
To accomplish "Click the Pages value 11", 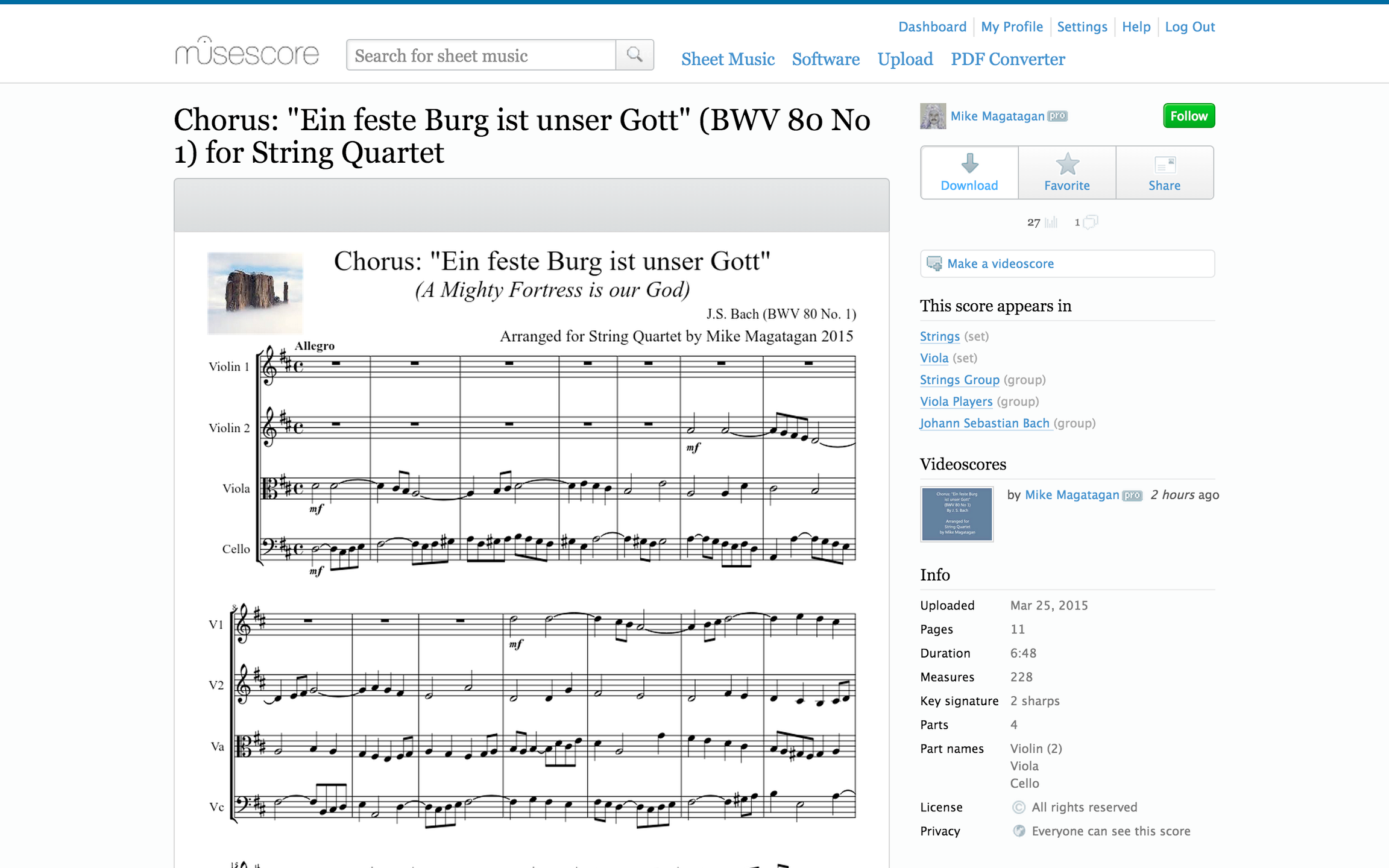I will point(1018,629).
